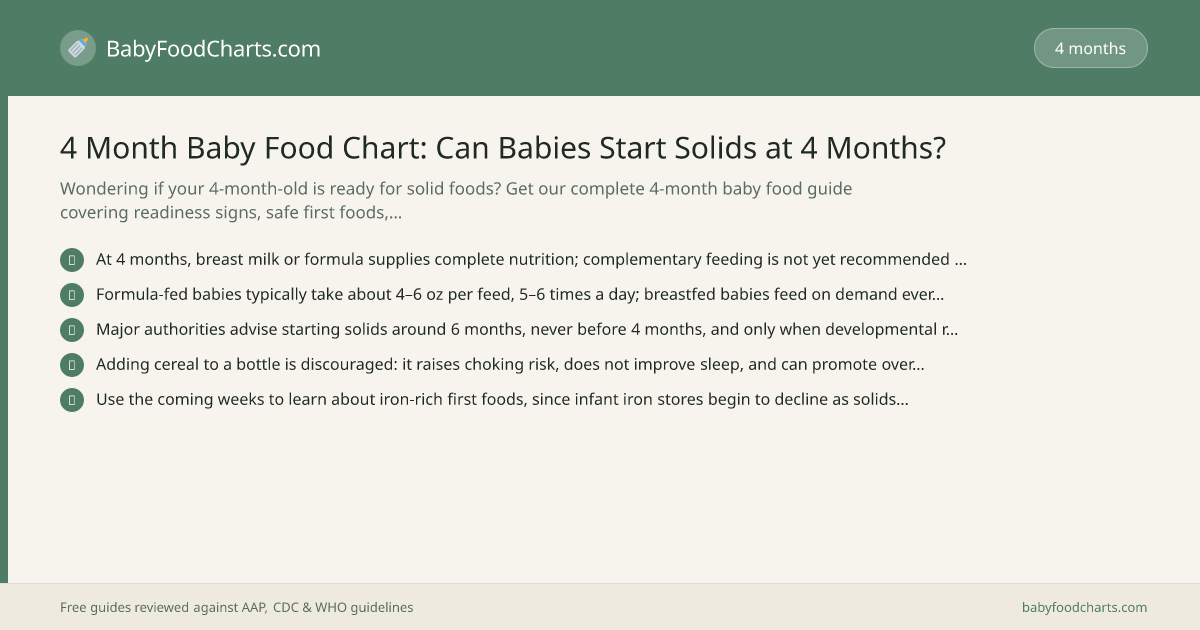Click the 4–6 oz per feed line
Viewport: 1200px width, 630px height.
pos(520,295)
